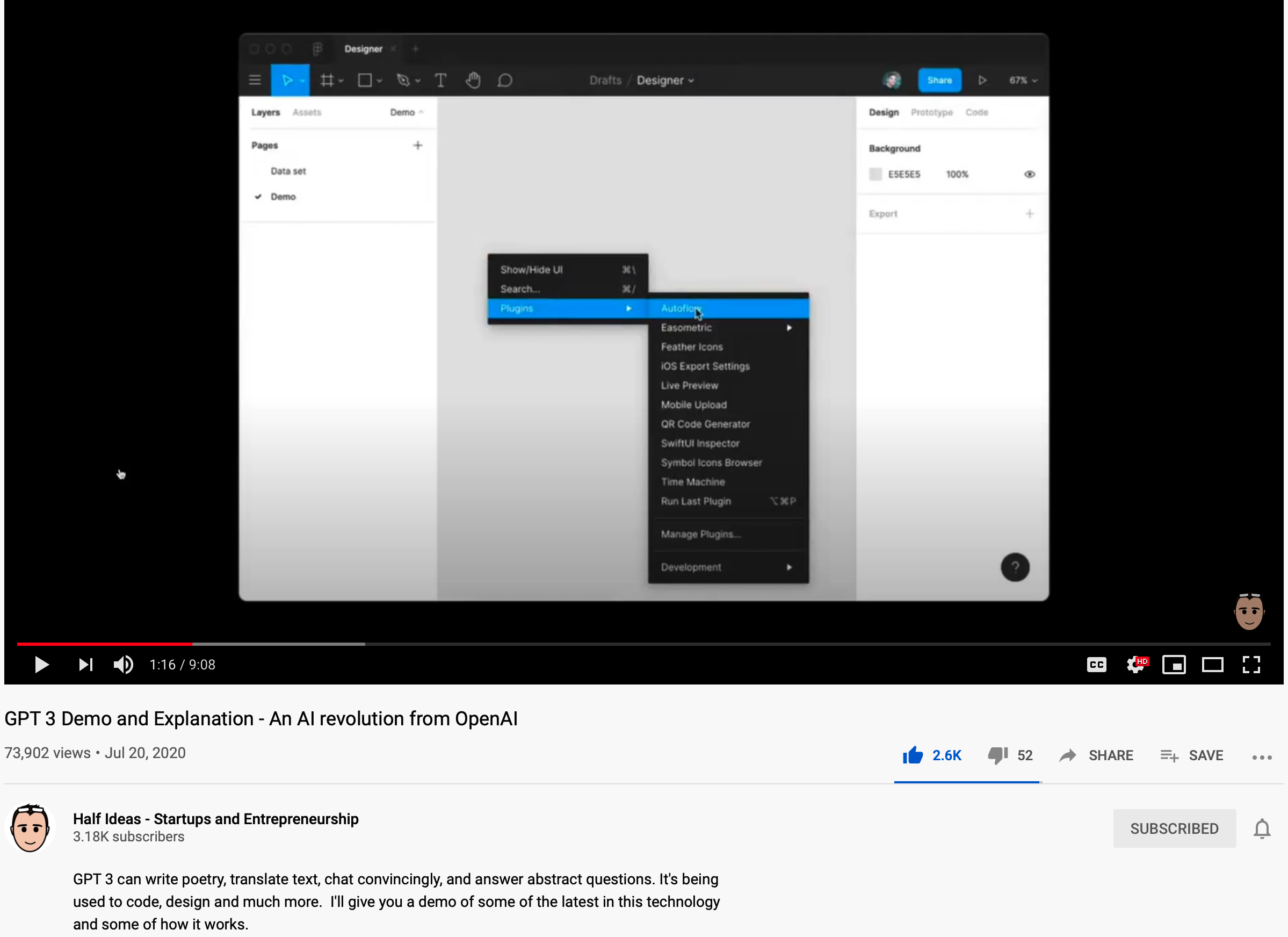
Task: Add an export setting with plus icon
Action: pos(1030,214)
